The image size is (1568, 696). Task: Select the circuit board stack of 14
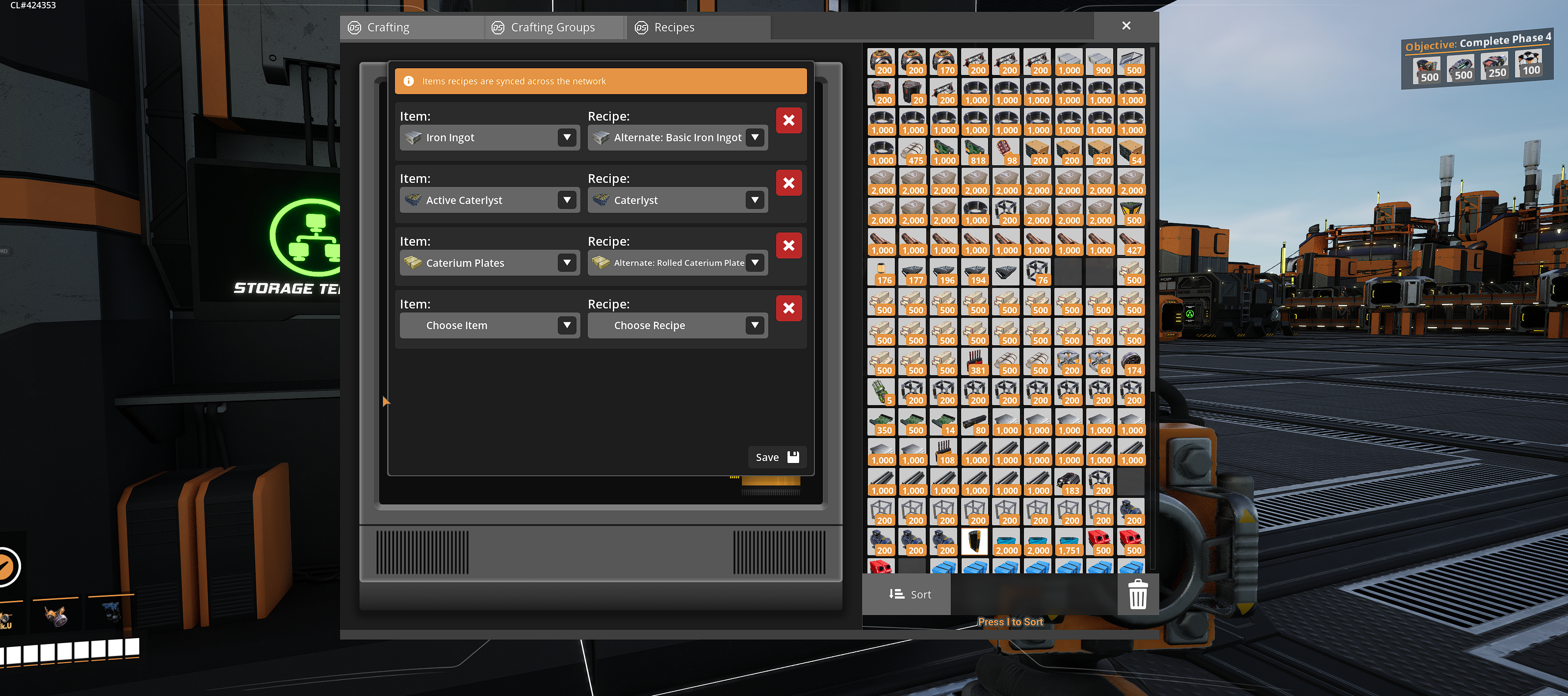coord(943,422)
